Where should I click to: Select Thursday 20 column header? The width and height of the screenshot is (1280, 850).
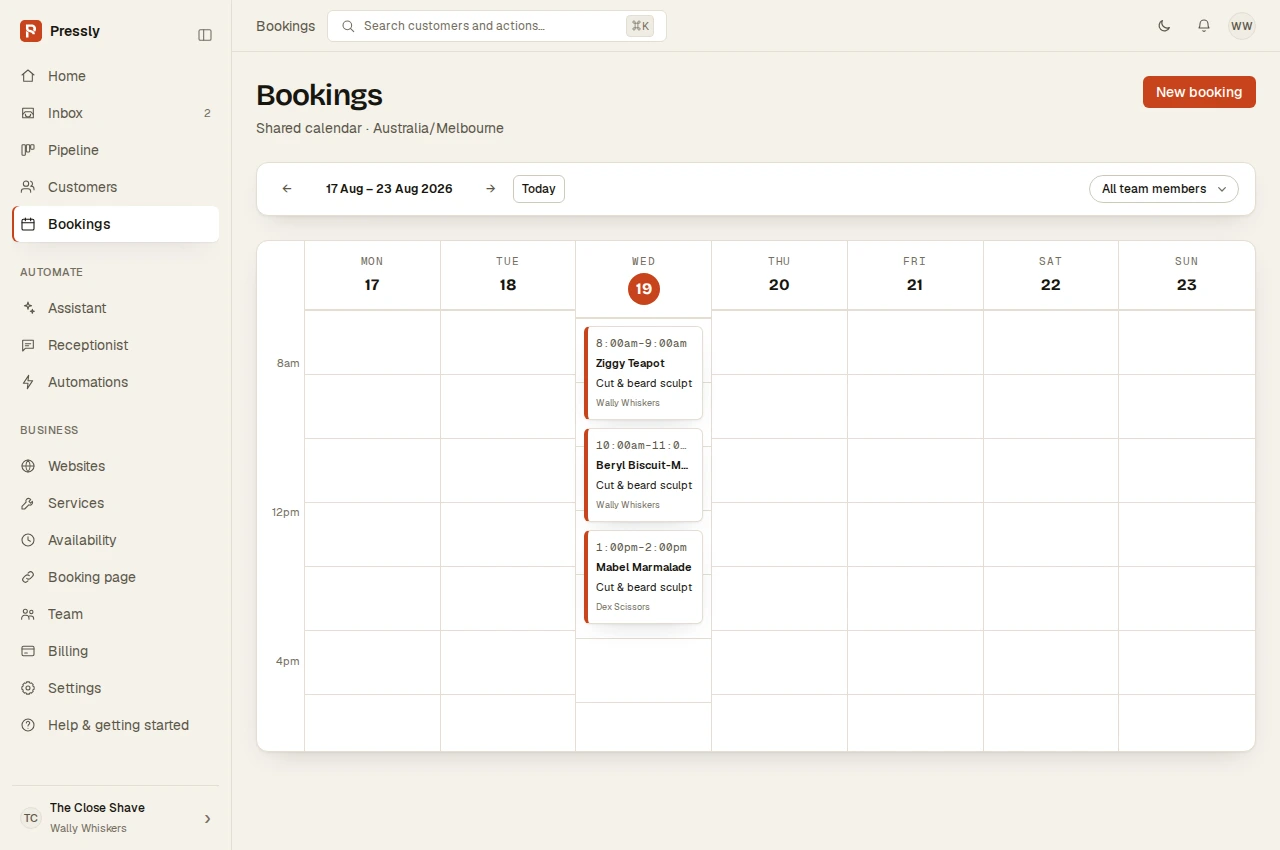[x=779, y=275]
